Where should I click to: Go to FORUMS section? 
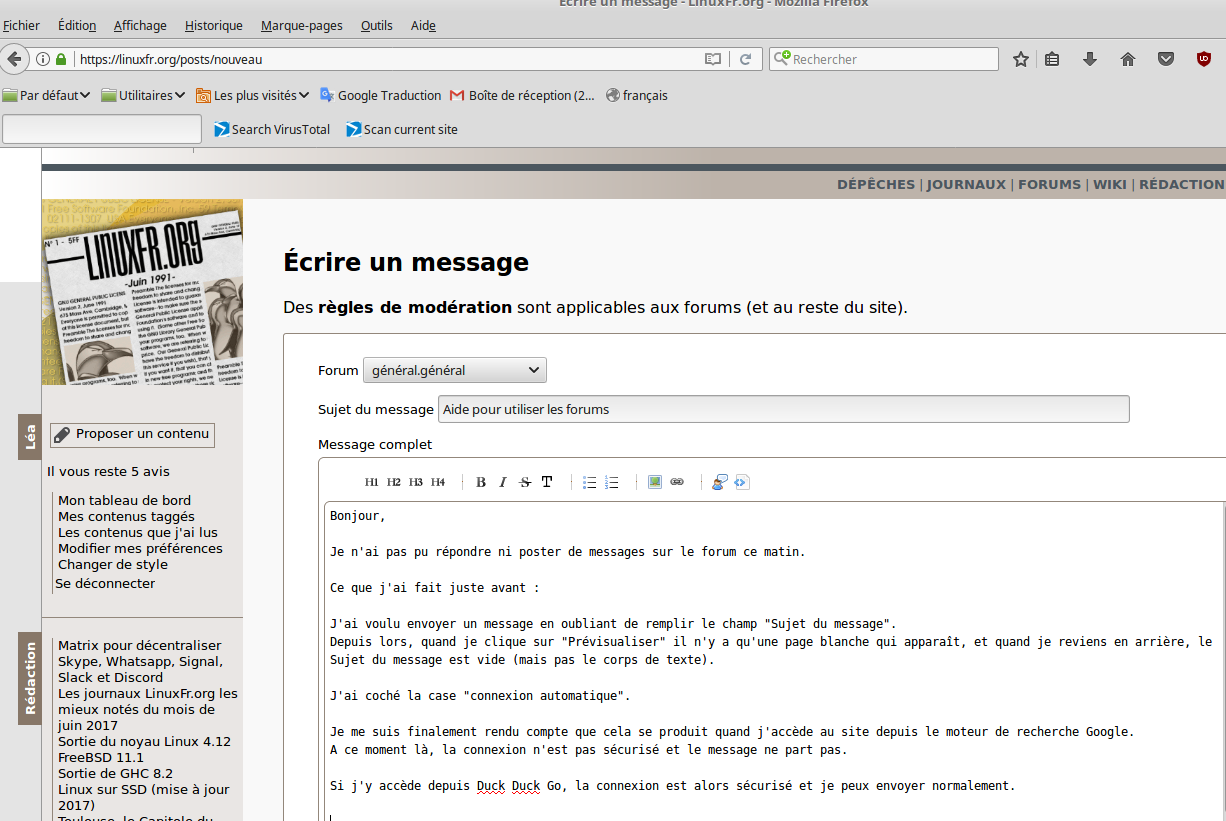pos(1049,184)
